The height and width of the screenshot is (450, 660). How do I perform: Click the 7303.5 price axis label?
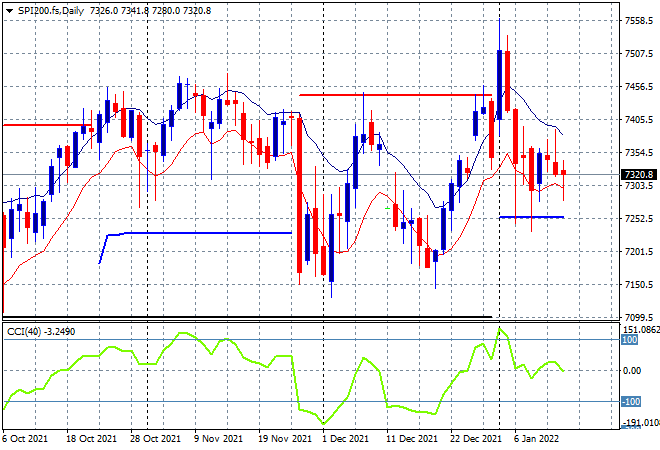[x=639, y=186]
